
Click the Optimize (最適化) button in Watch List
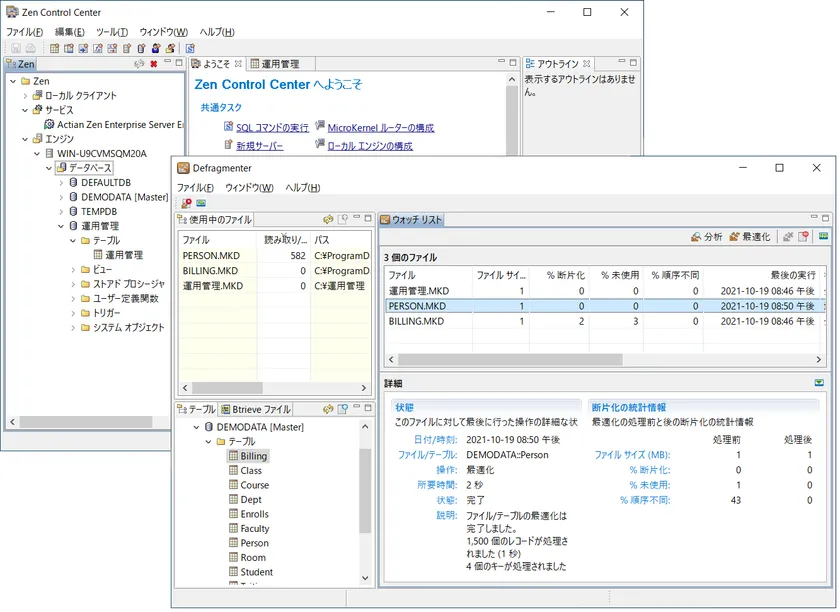point(749,237)
